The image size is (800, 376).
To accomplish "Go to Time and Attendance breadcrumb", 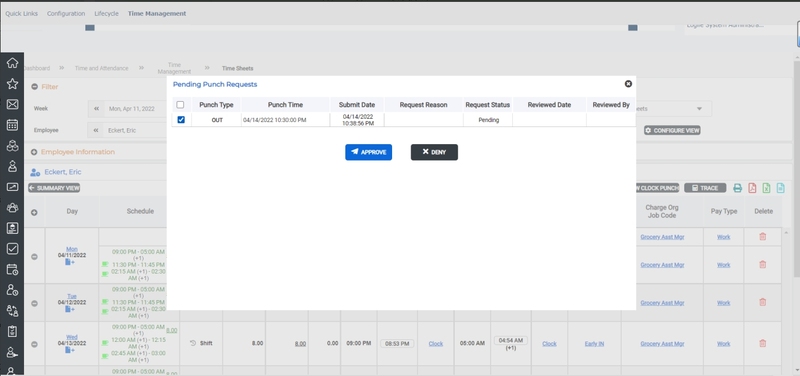I will [x=102, y=68].
